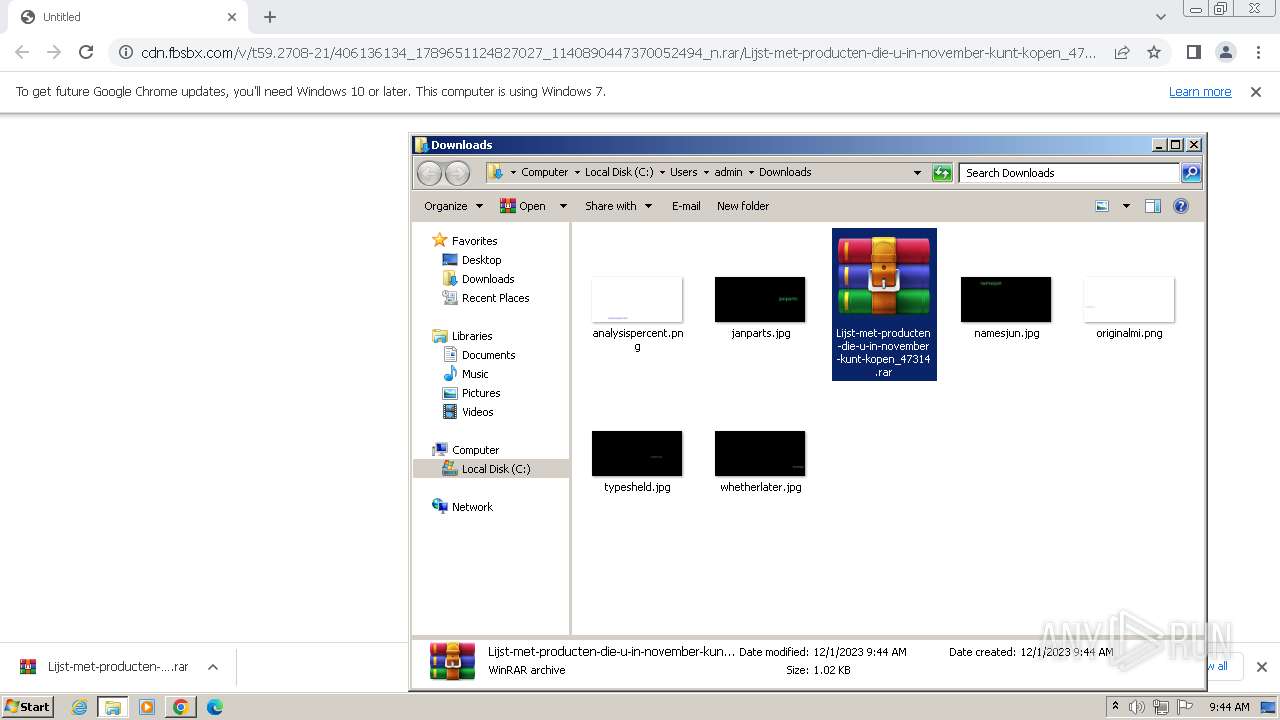
Task: Dismiss the Chrome update notice
Action: click(1256, 91)
